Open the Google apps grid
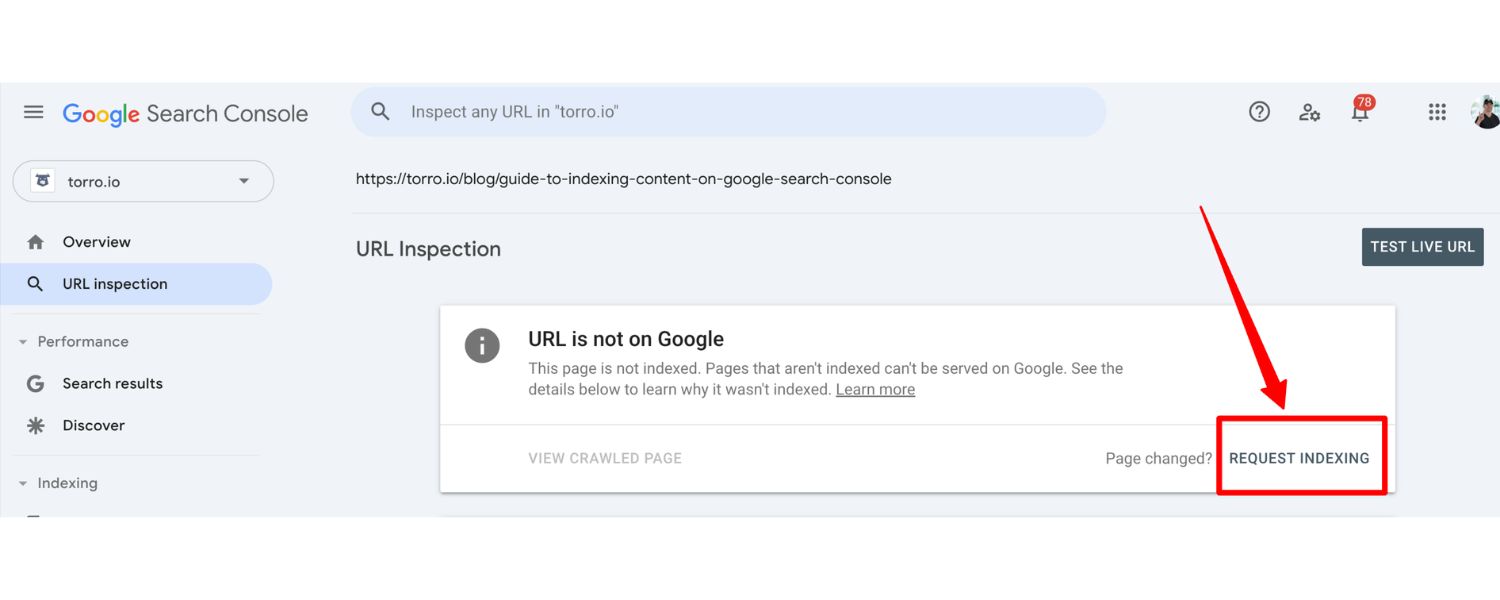Viewport: 1500px width, 600px height. 1437,112
